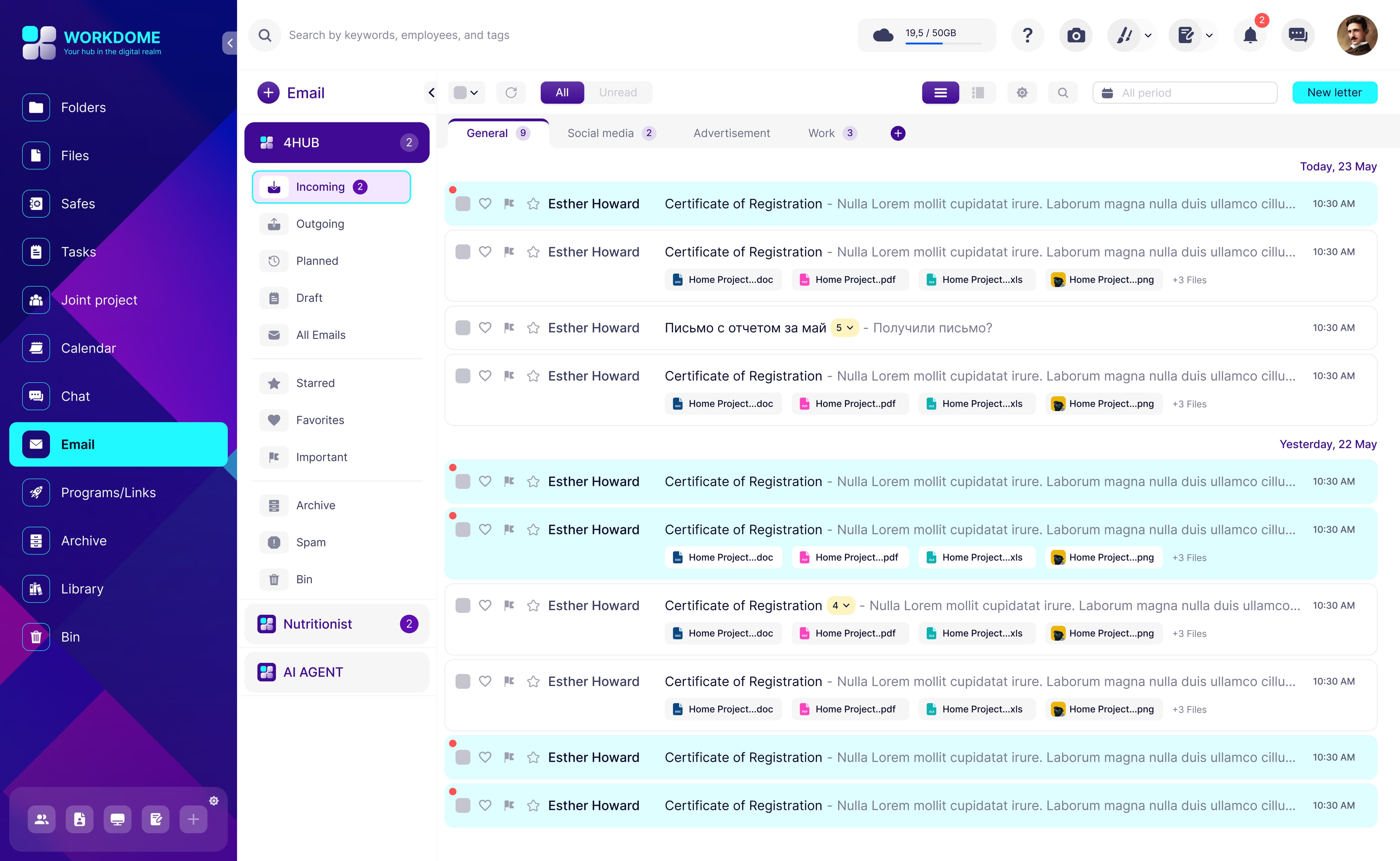Click the New letter button

coord(1335,92)
